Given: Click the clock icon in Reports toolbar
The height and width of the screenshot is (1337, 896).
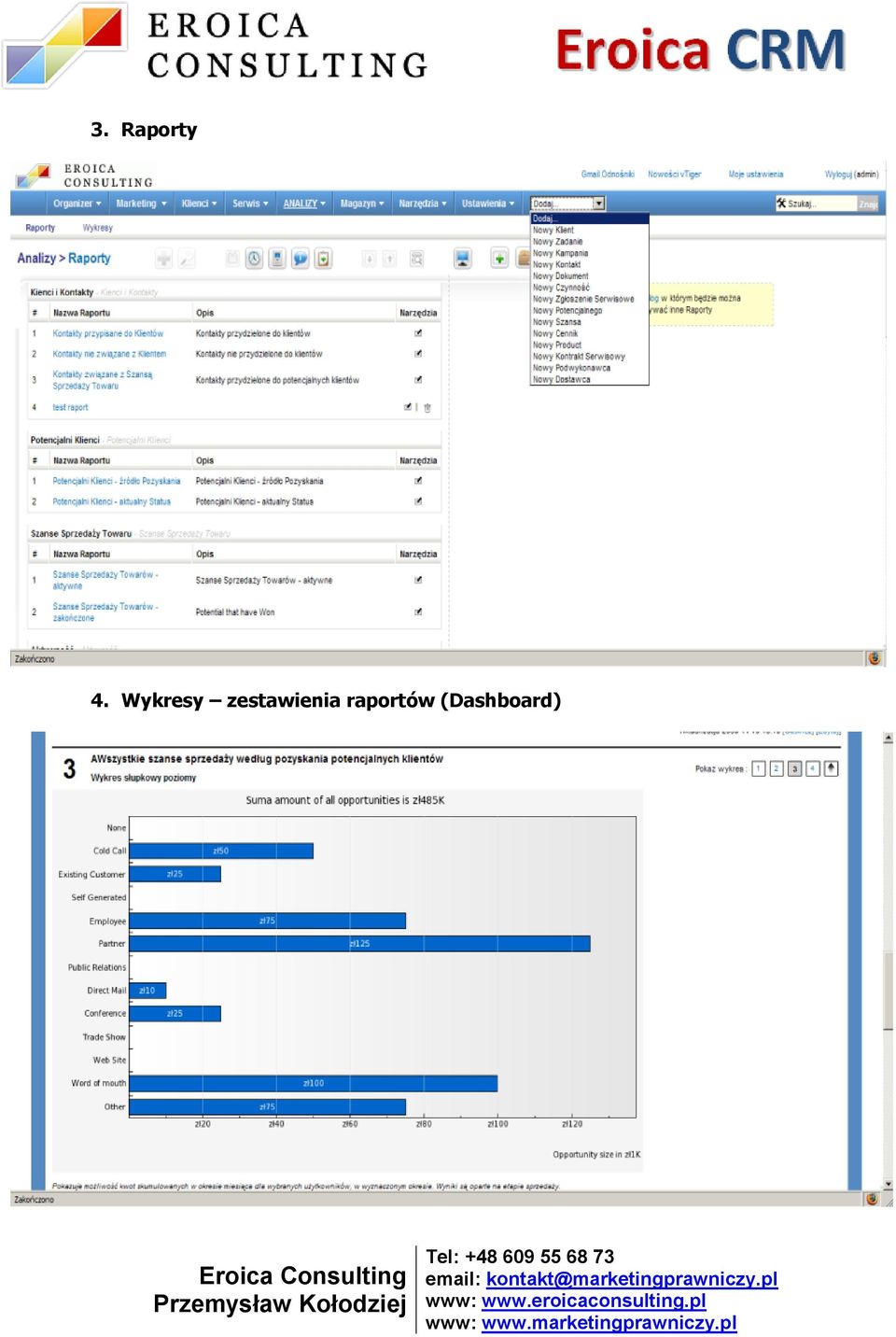Looking at the screenshot, I should [254, 259].
